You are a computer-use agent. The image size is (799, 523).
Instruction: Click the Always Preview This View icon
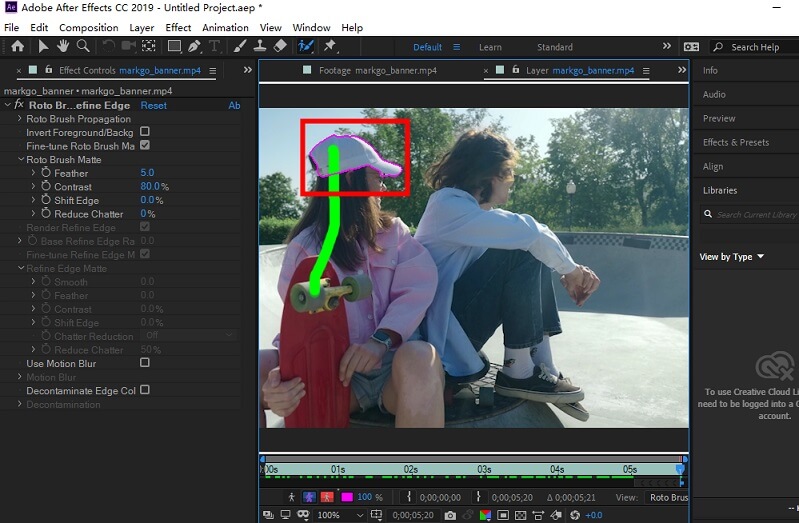268,515
